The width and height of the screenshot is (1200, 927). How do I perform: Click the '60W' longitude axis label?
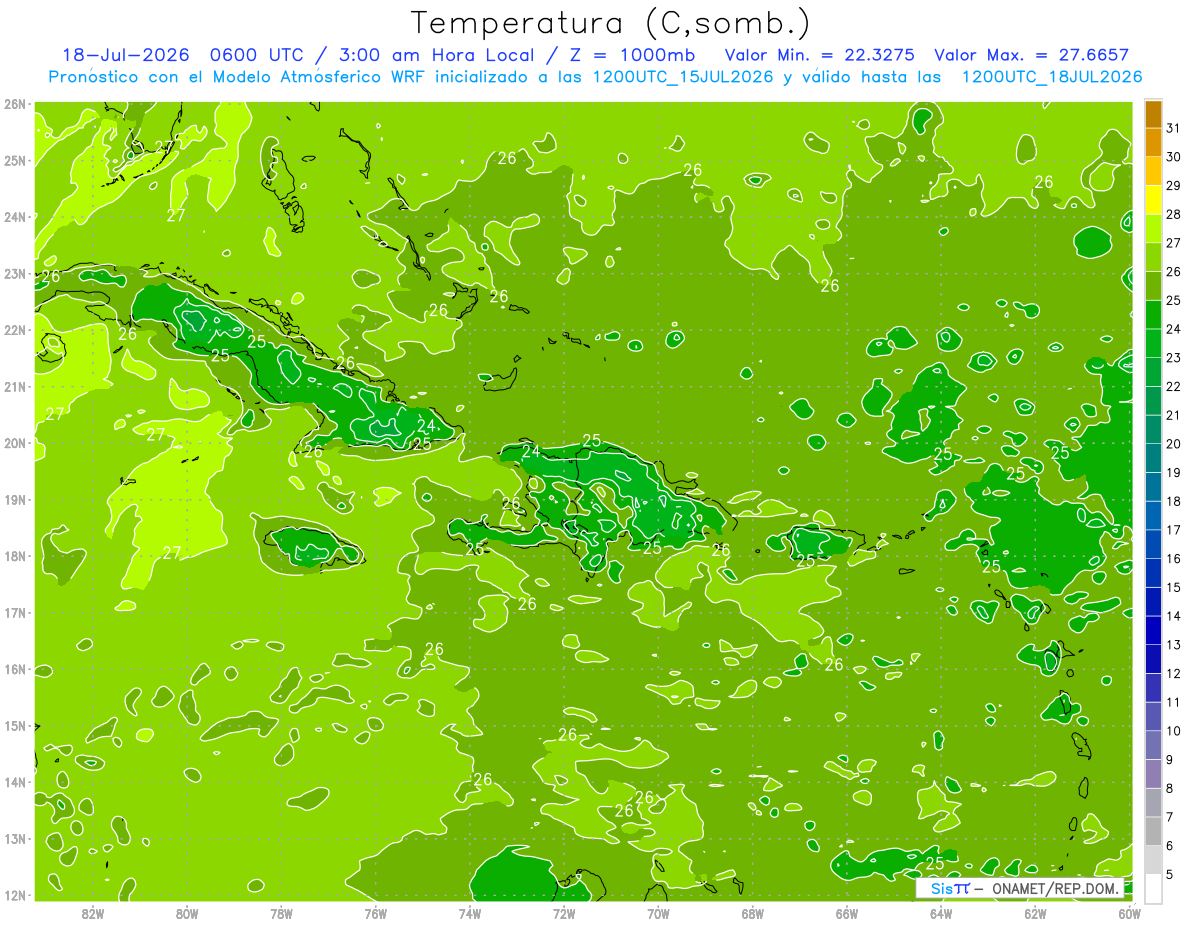point(1129,913)
